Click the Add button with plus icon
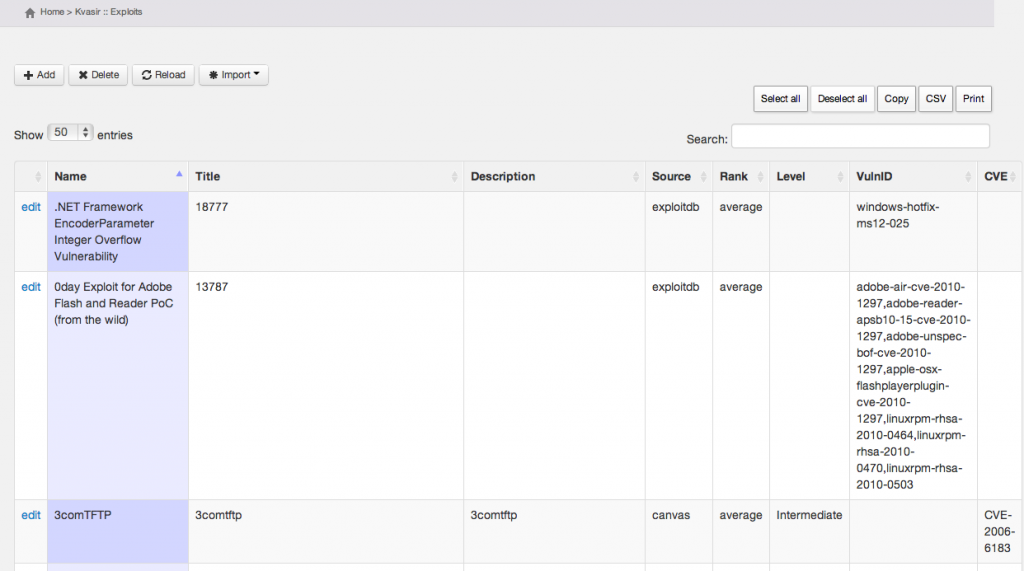 coord(39,75)
